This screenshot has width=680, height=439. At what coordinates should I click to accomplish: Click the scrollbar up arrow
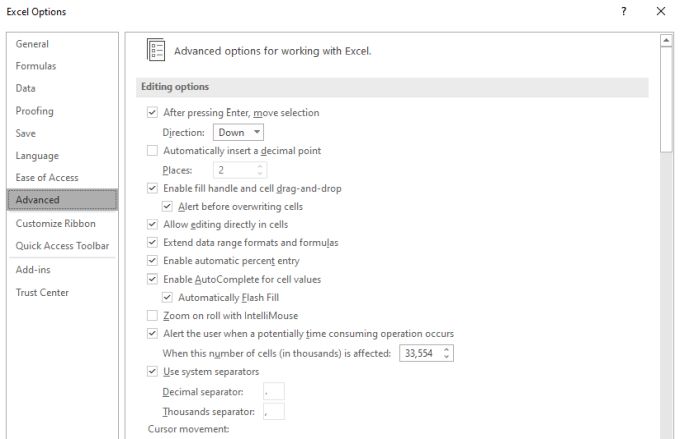666,41
